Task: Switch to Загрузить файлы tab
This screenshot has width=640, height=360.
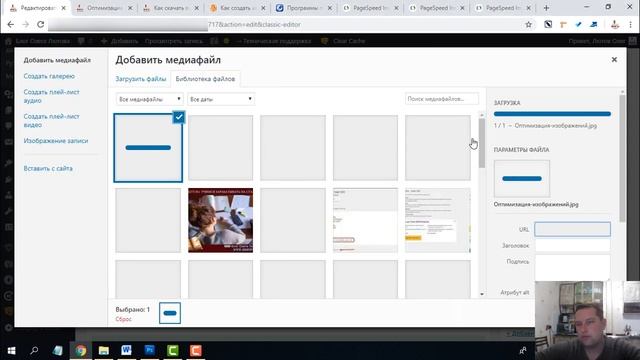Action: 141,79
